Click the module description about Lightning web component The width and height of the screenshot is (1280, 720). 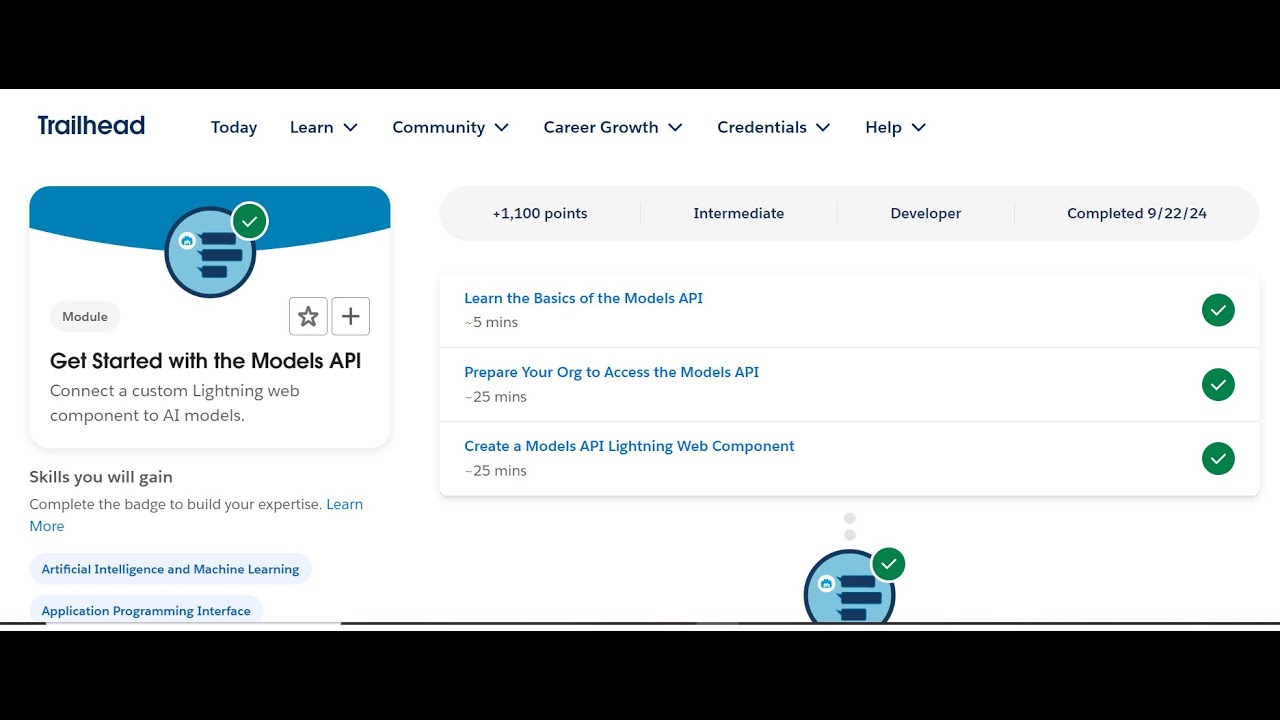(175, 403)
